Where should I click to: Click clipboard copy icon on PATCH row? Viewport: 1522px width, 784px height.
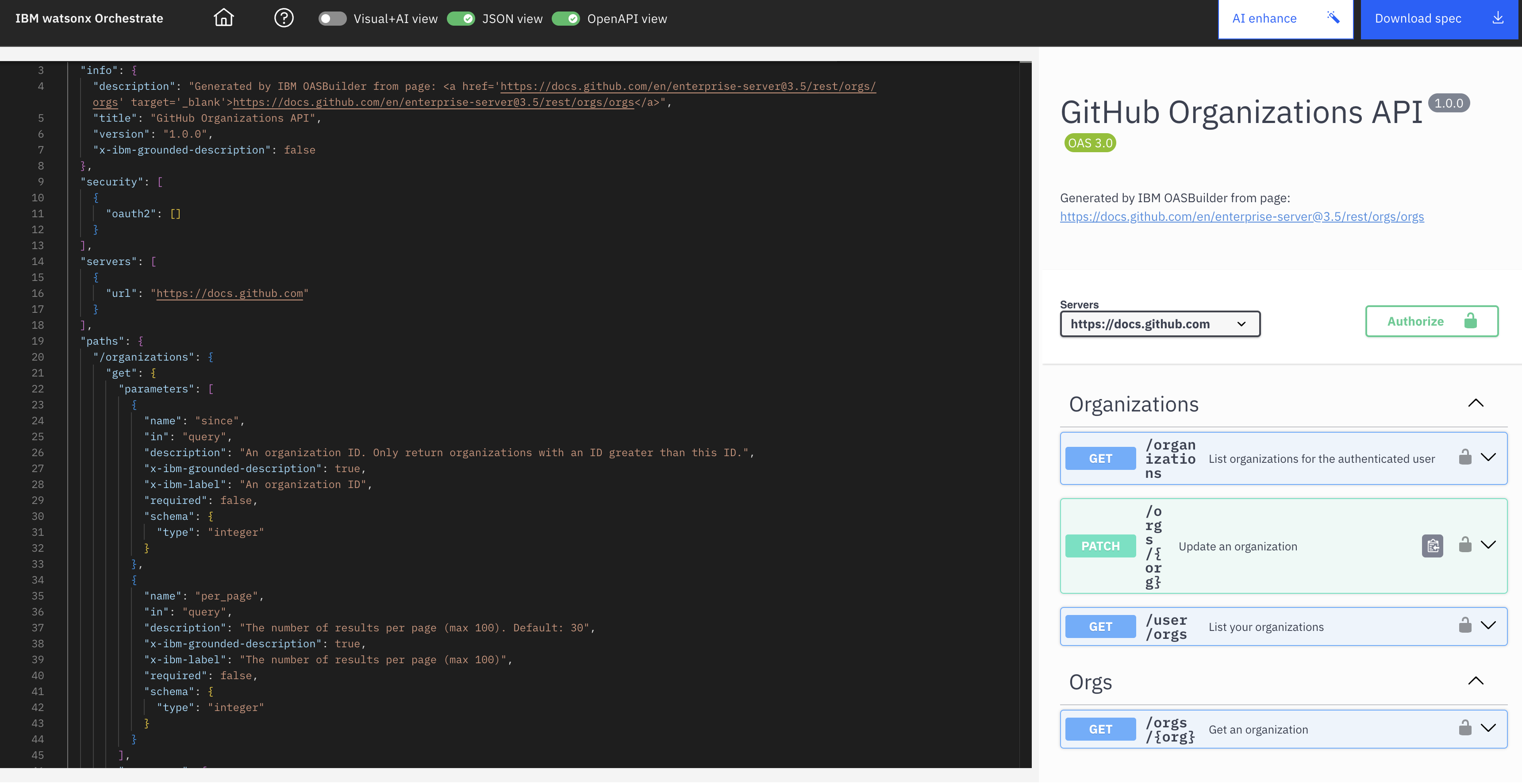[x=1432, y=546]
